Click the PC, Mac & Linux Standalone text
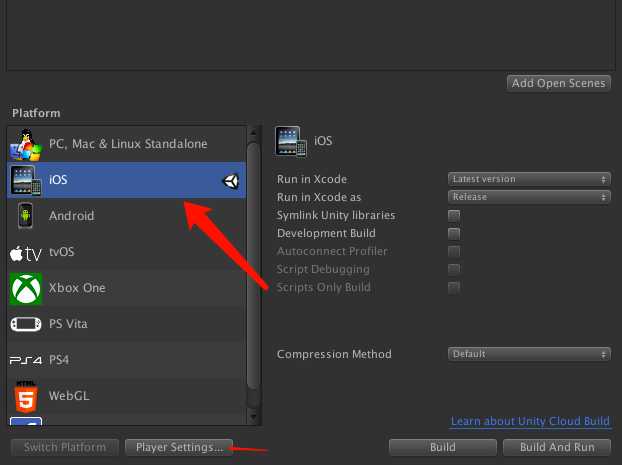This screenshot has width=622, height=465. point(128,144)
